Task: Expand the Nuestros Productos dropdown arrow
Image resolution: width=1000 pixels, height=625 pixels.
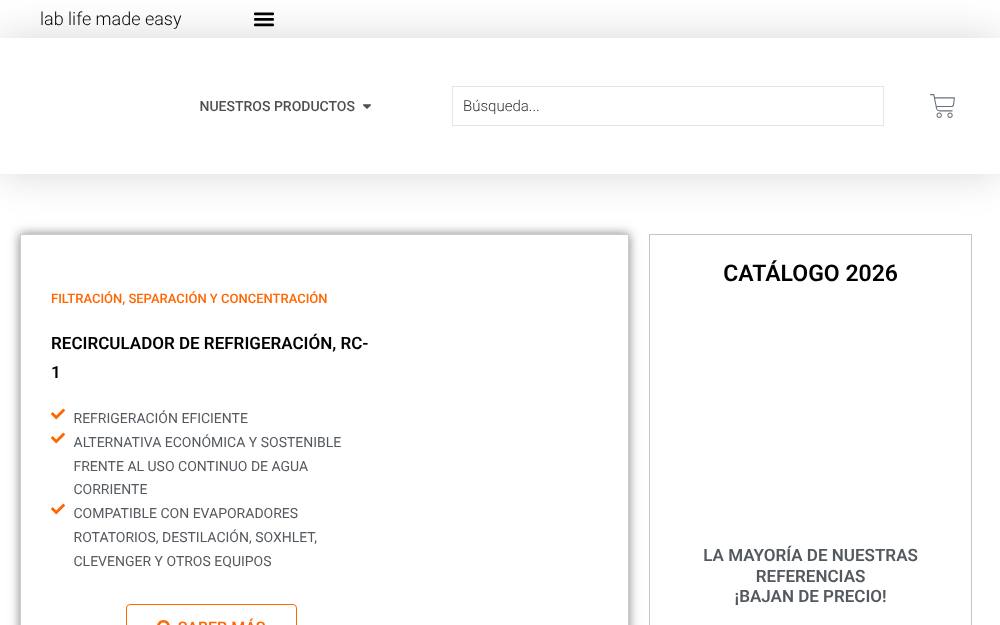Action: [x=367, y=107]
